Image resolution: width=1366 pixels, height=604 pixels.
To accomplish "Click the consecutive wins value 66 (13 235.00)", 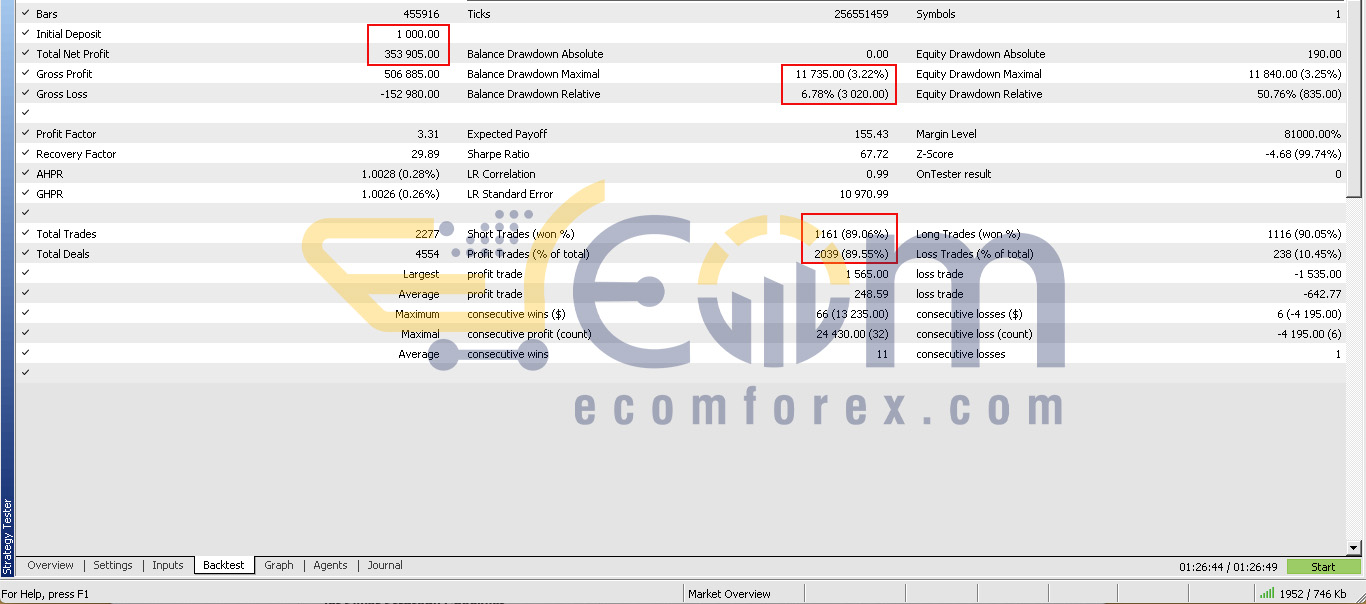I will pos(852,314).
